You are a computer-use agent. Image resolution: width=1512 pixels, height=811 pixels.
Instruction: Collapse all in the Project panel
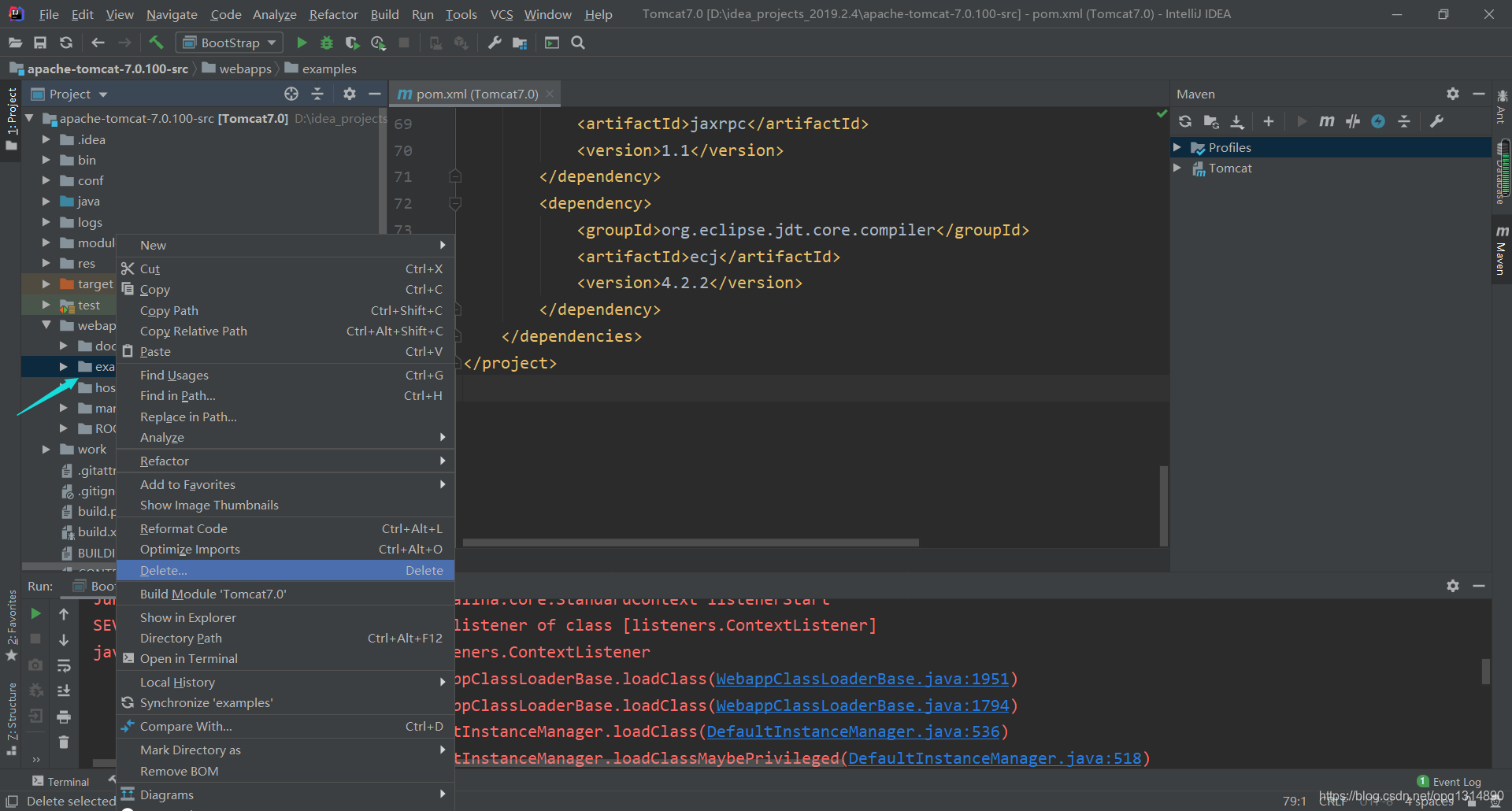(317, 94)
